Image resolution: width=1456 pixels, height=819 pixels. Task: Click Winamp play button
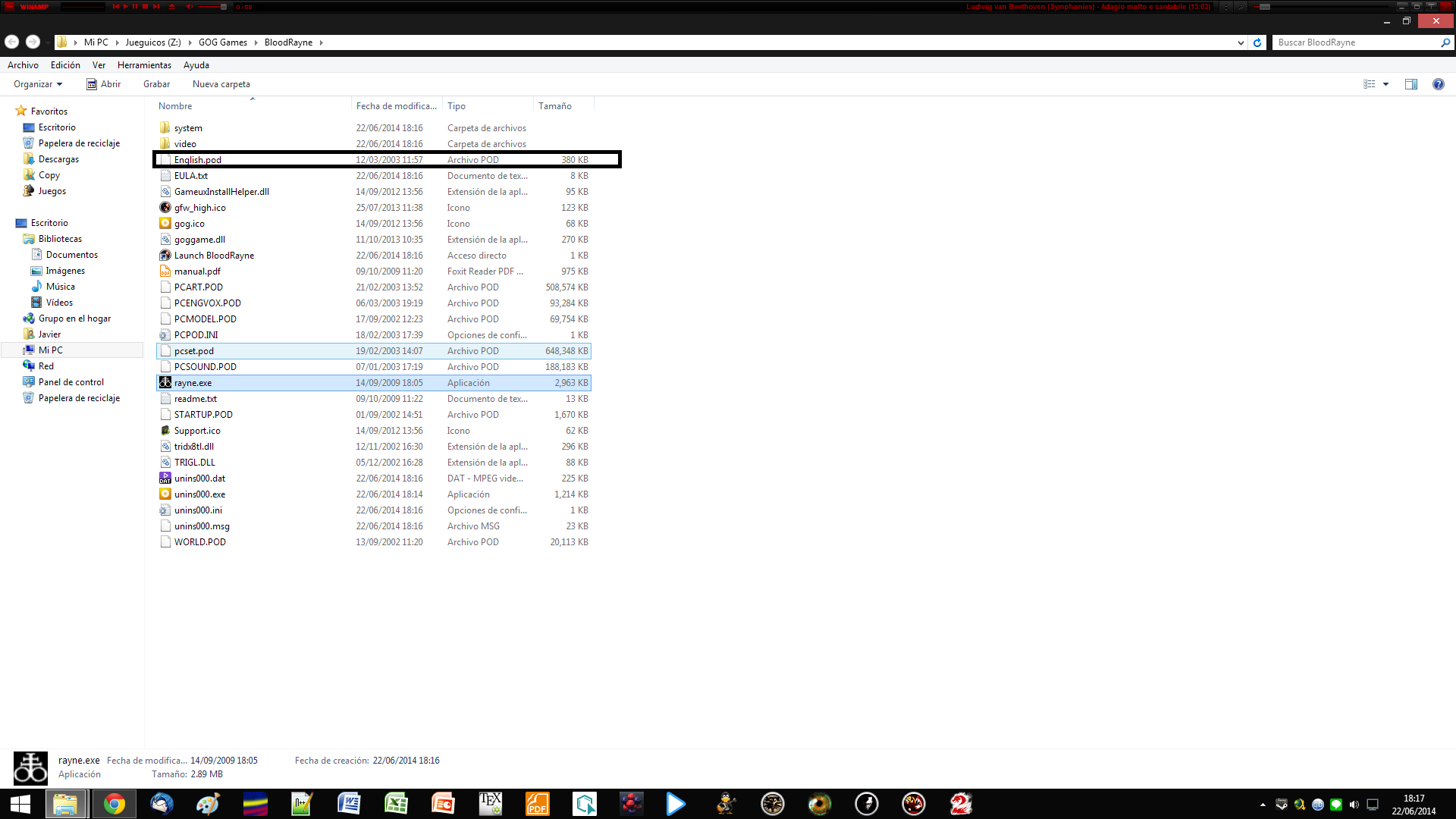(x=125, y=6)
